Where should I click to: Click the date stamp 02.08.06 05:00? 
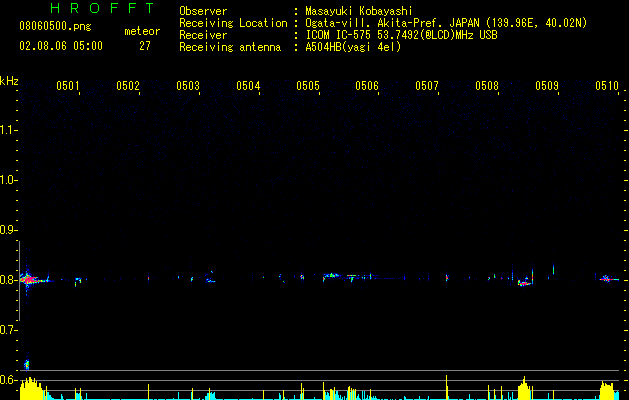(x=61, y=46)
